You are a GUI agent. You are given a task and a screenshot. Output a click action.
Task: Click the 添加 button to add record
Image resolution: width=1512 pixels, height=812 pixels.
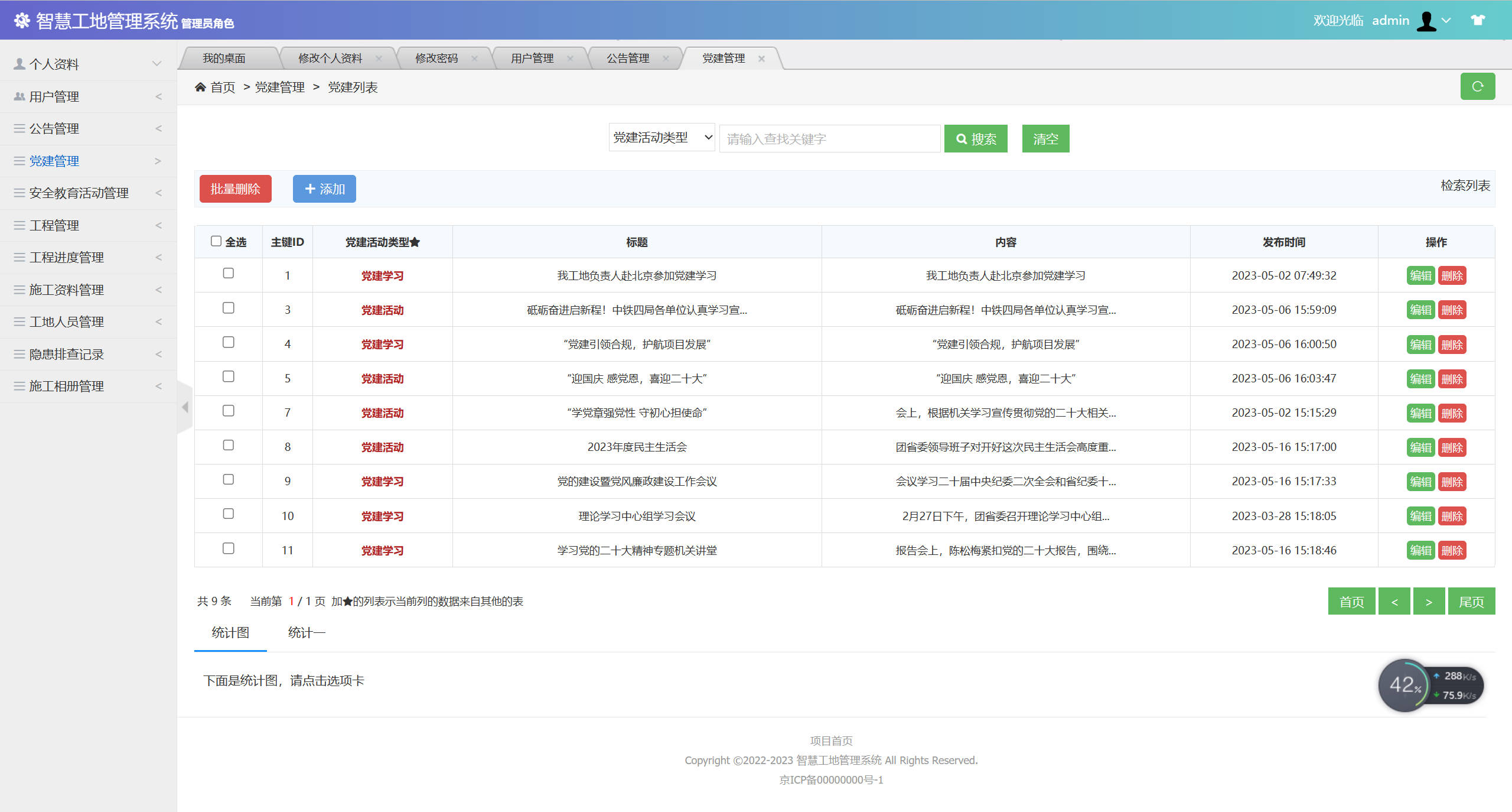coord(324,189)
